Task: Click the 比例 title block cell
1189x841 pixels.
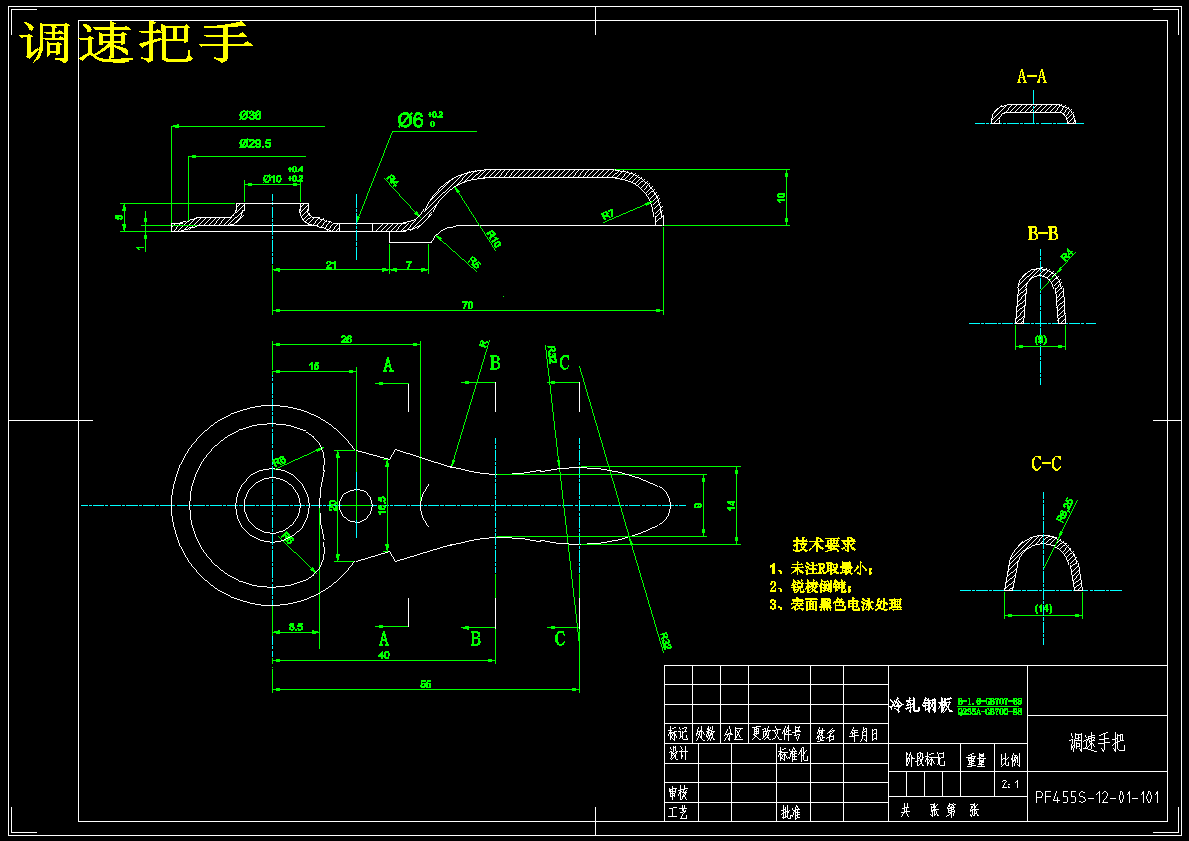Action: pyautogui.click(x=1011, y=759)
